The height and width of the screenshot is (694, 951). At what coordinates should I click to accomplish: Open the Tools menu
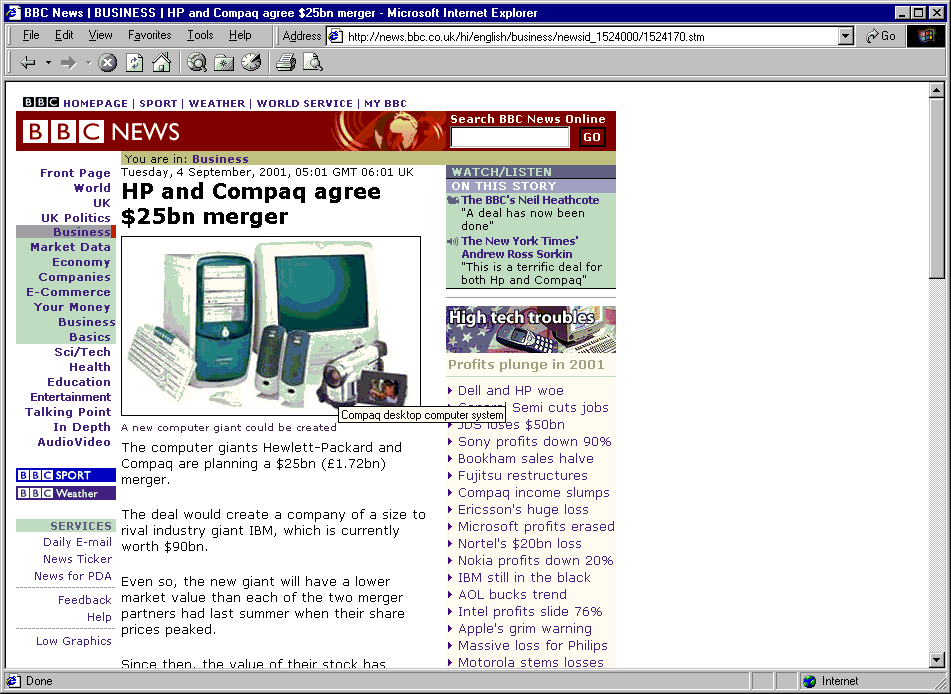click(x=200, y=36)
